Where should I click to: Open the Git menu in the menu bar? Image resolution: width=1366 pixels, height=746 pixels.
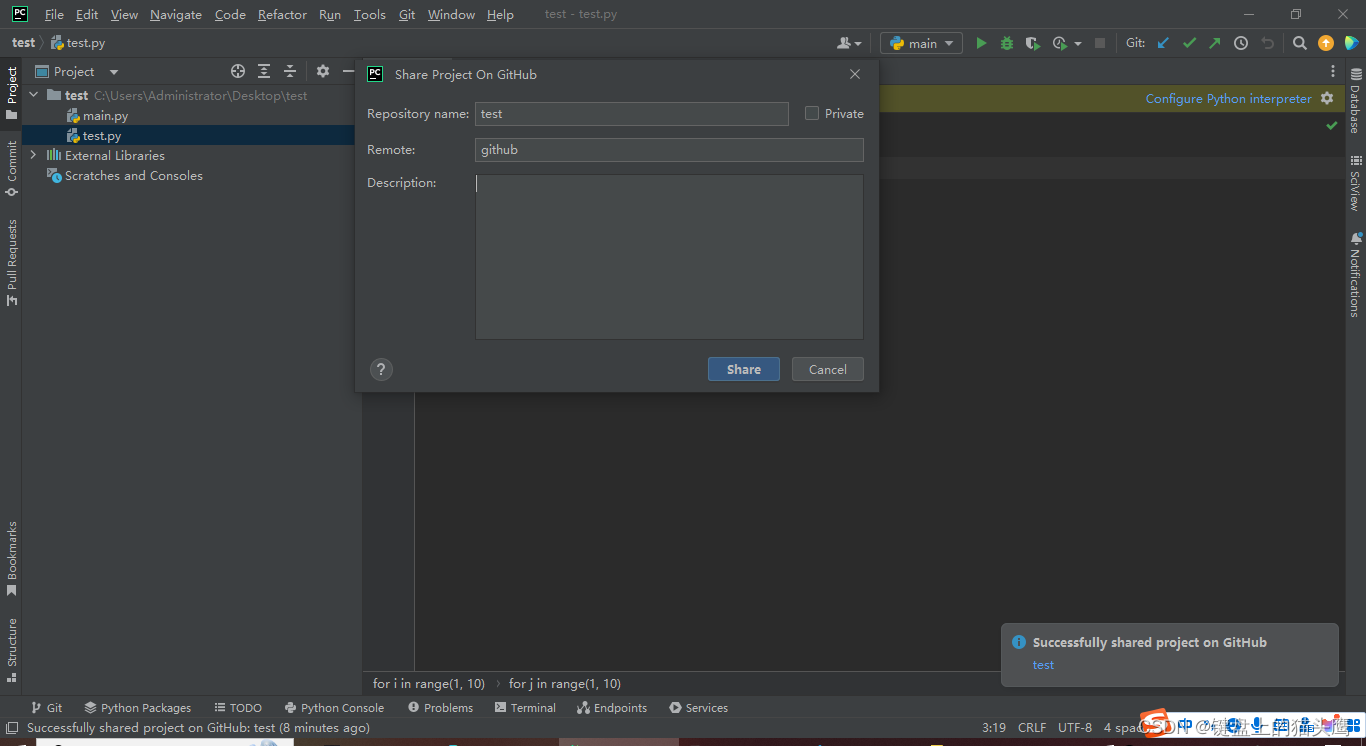click(x=407, y=14)
